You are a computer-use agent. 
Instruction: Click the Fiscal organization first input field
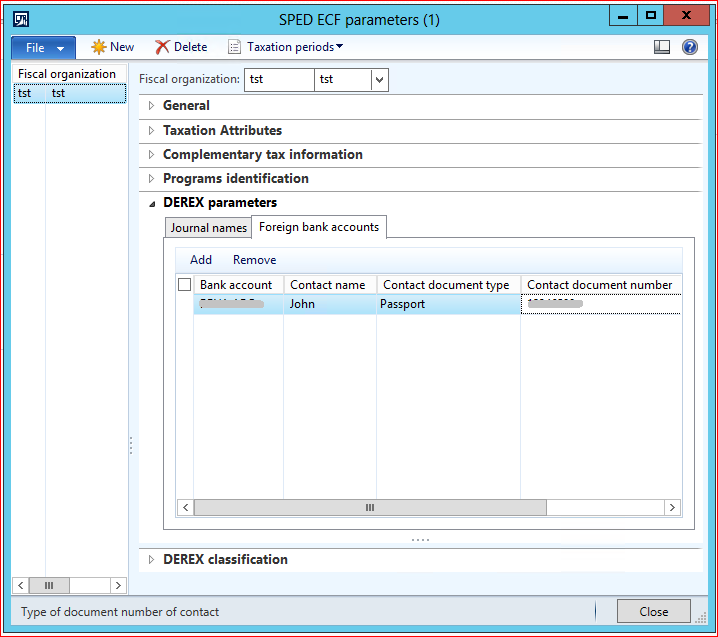279,80
